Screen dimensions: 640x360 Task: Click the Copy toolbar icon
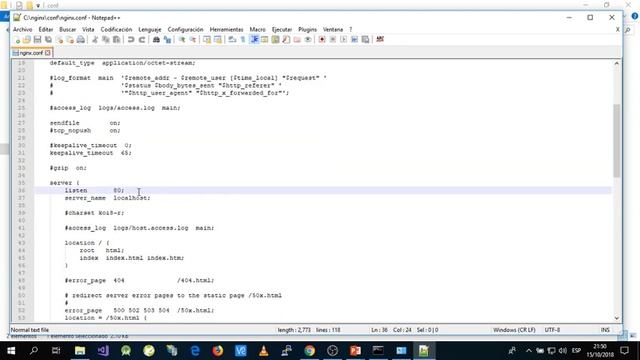pos(106,40)
